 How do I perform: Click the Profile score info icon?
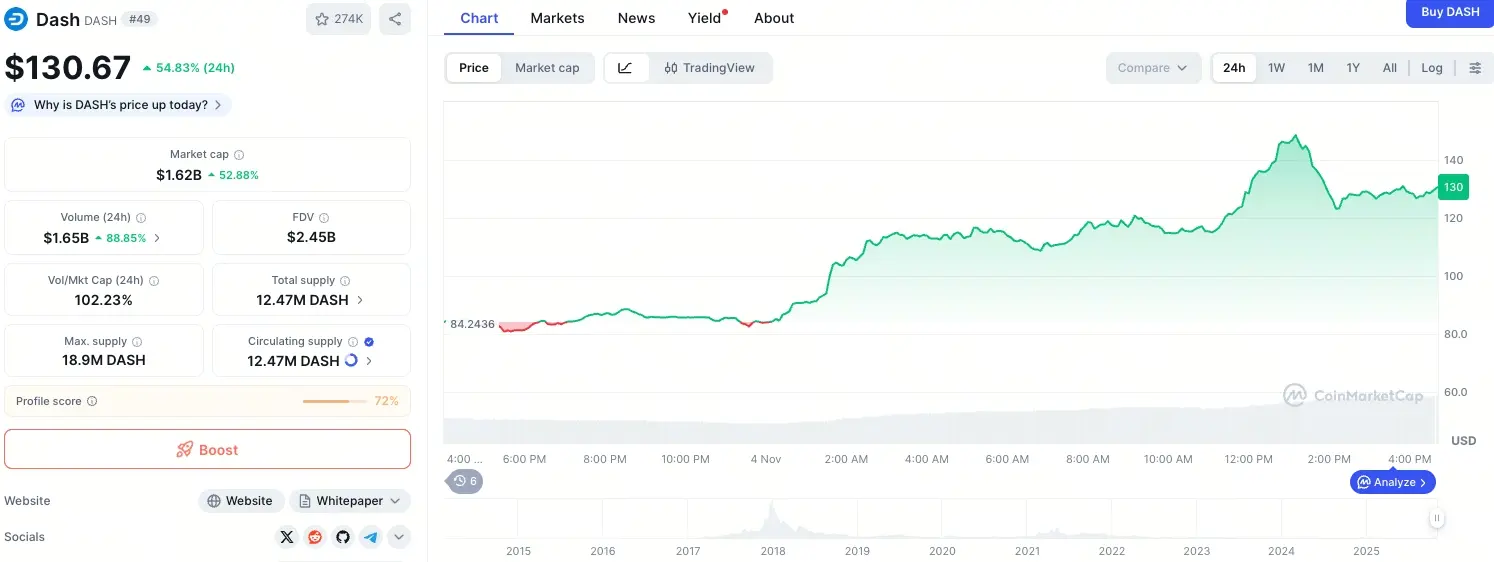[92, 401]
